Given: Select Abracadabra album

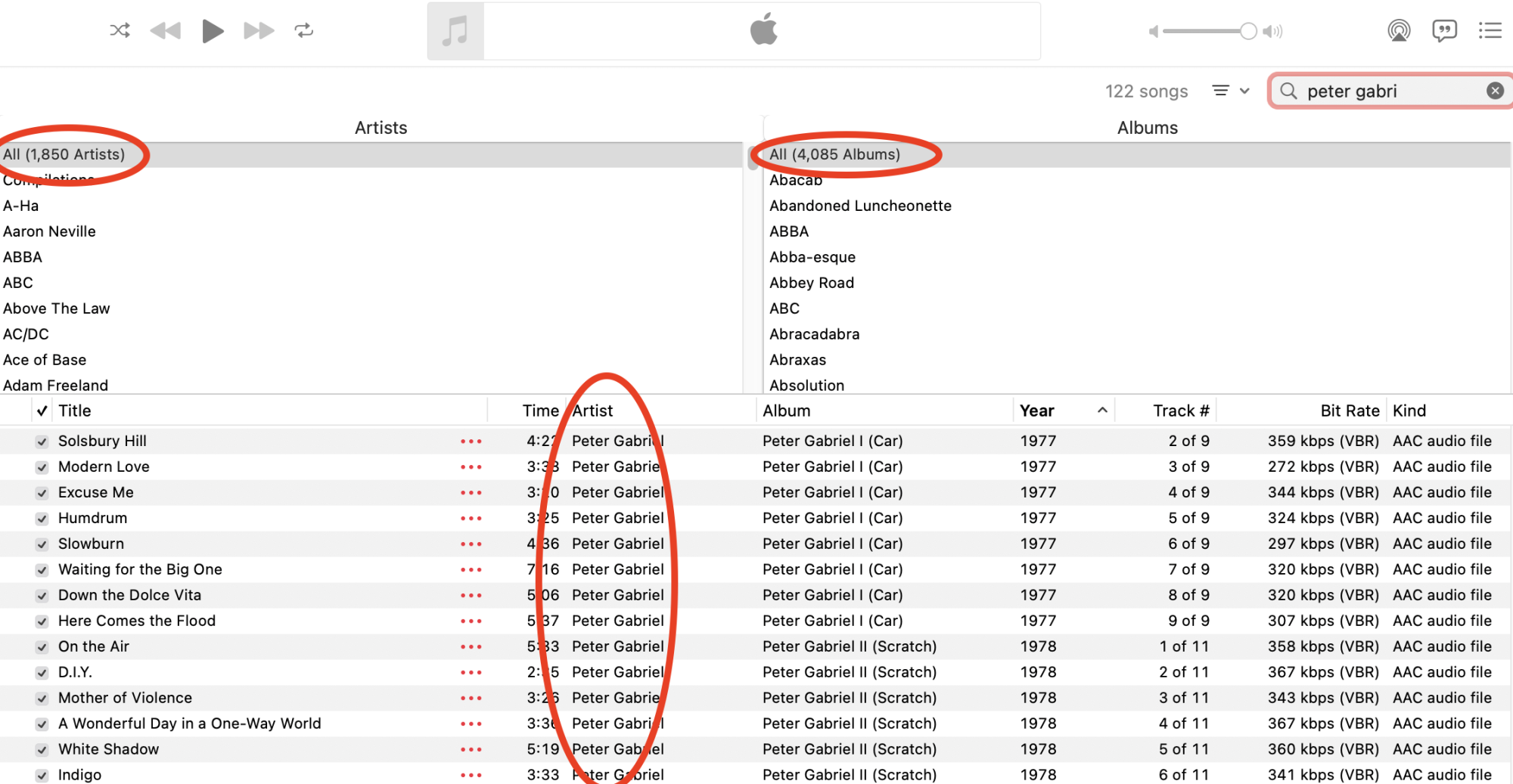Looking at the screenshot, I should [1139, 334].
